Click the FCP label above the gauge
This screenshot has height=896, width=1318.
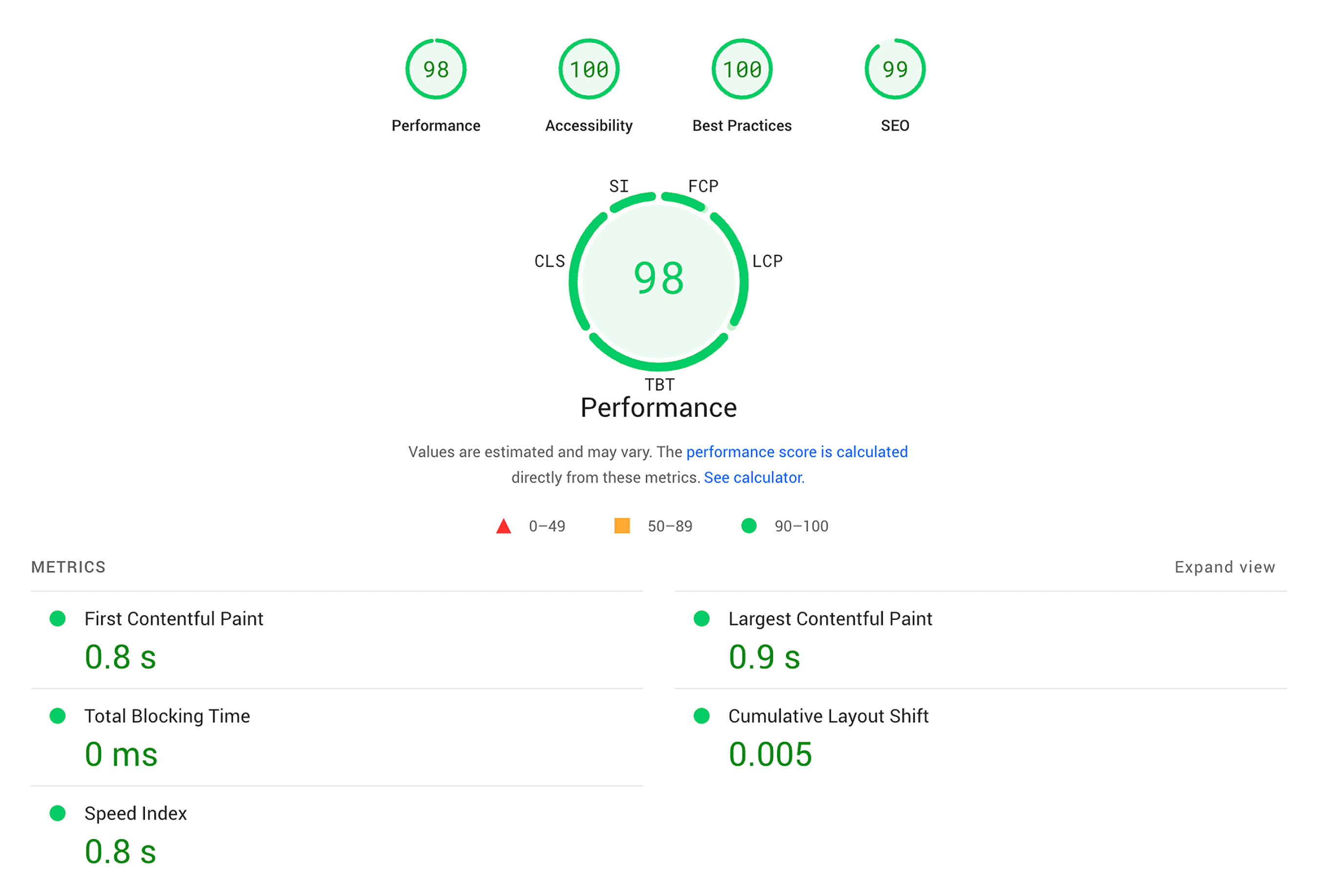coord(702,186)
